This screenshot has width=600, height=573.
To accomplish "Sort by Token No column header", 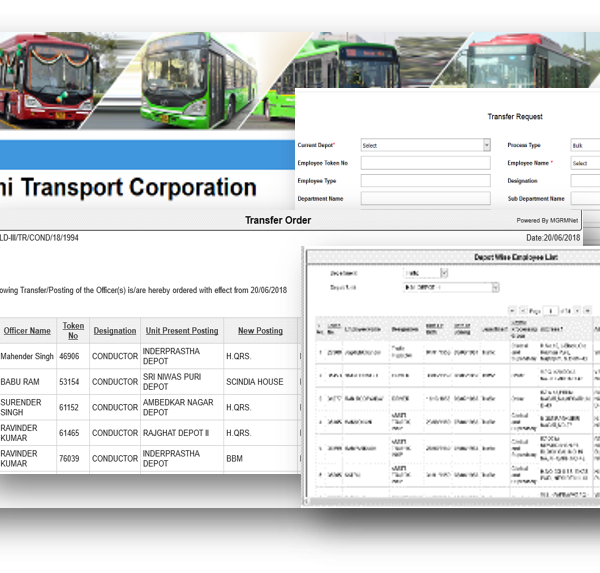I will pyautogui.click(x=73, y=331).
